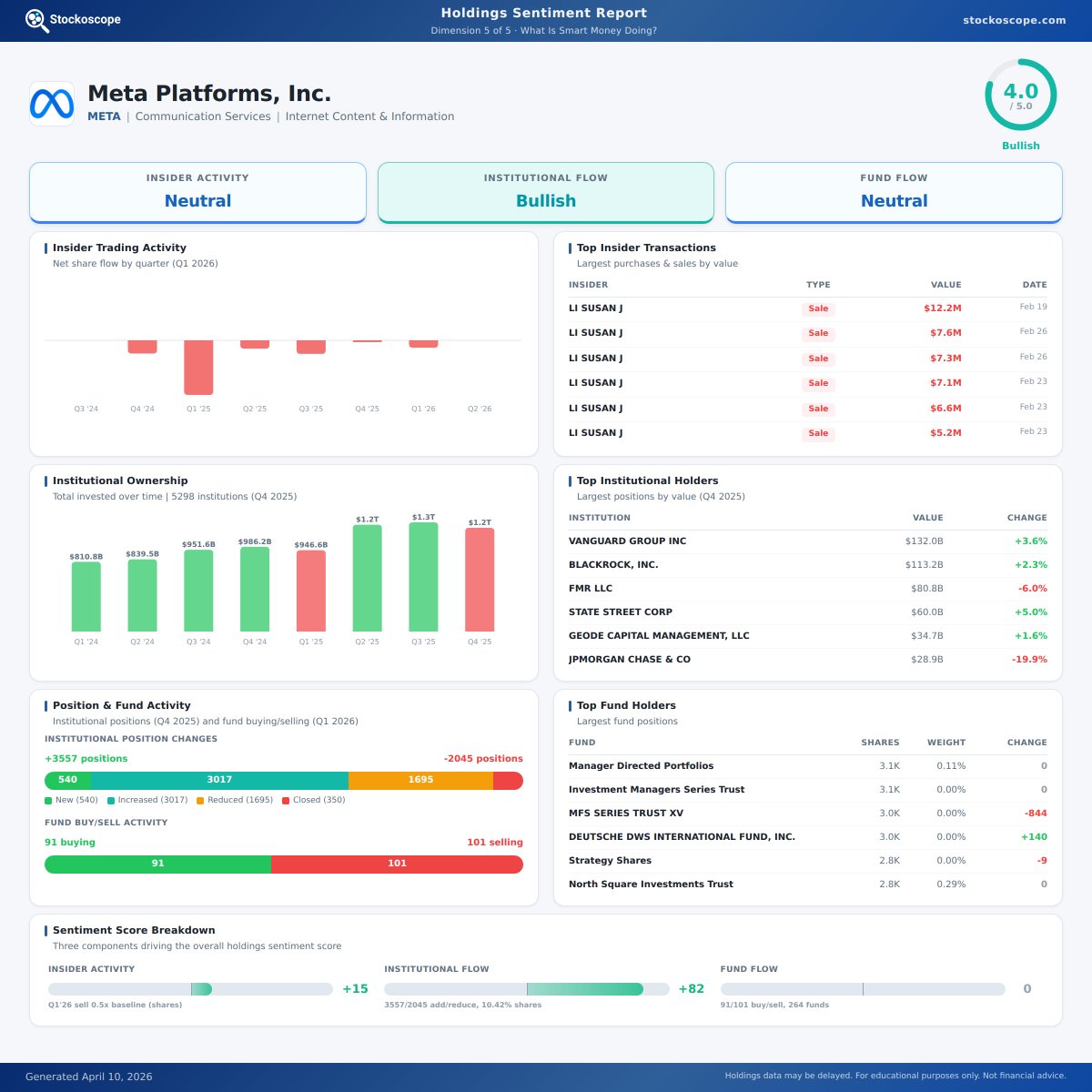Click the Increased (3017) legend swatch
The width and height of the screenshot is (1092, 1092).
tap(111, 801)
